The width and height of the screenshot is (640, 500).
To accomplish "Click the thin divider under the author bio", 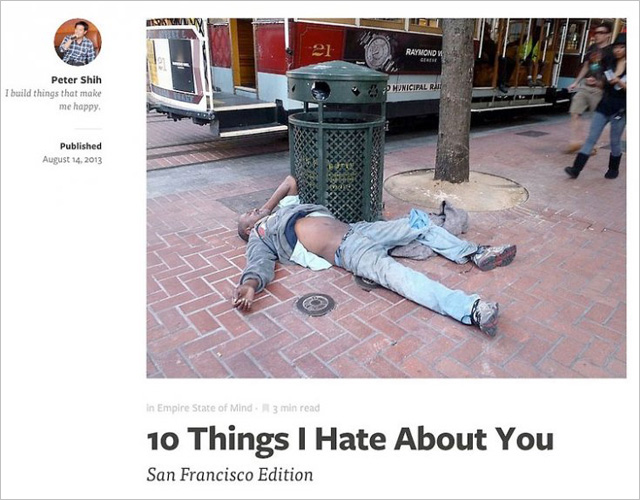I will [88, 129].
